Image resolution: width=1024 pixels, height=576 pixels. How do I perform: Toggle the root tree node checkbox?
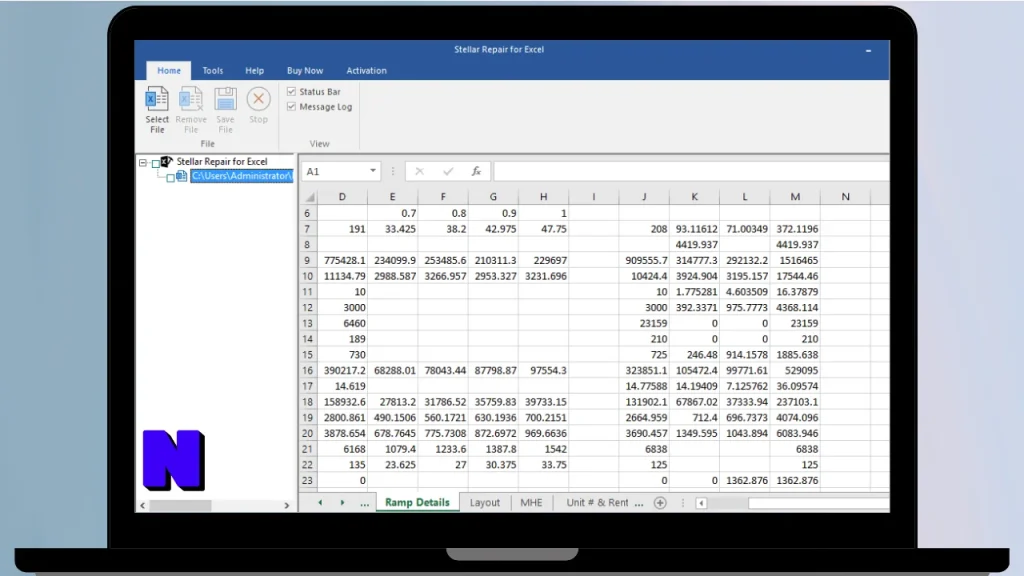(155, 163)
